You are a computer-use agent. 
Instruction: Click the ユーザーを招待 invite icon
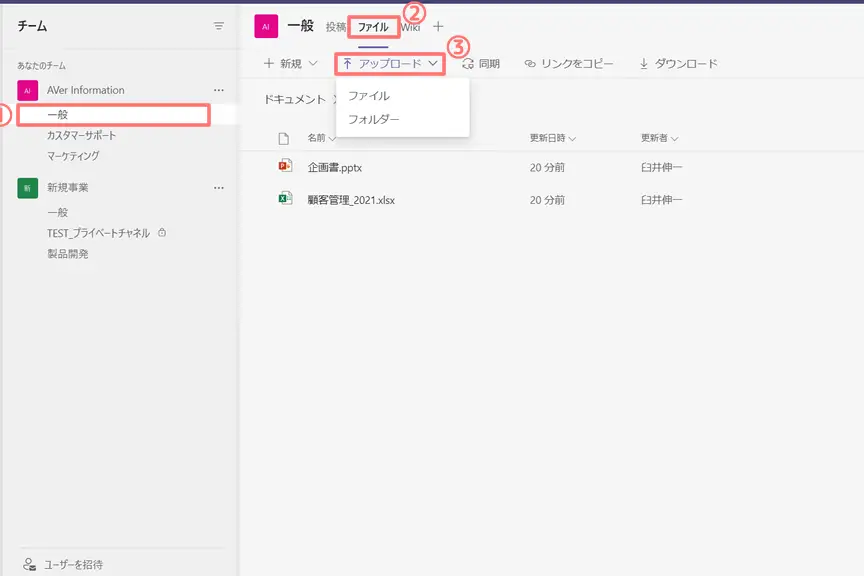(28, 562)
